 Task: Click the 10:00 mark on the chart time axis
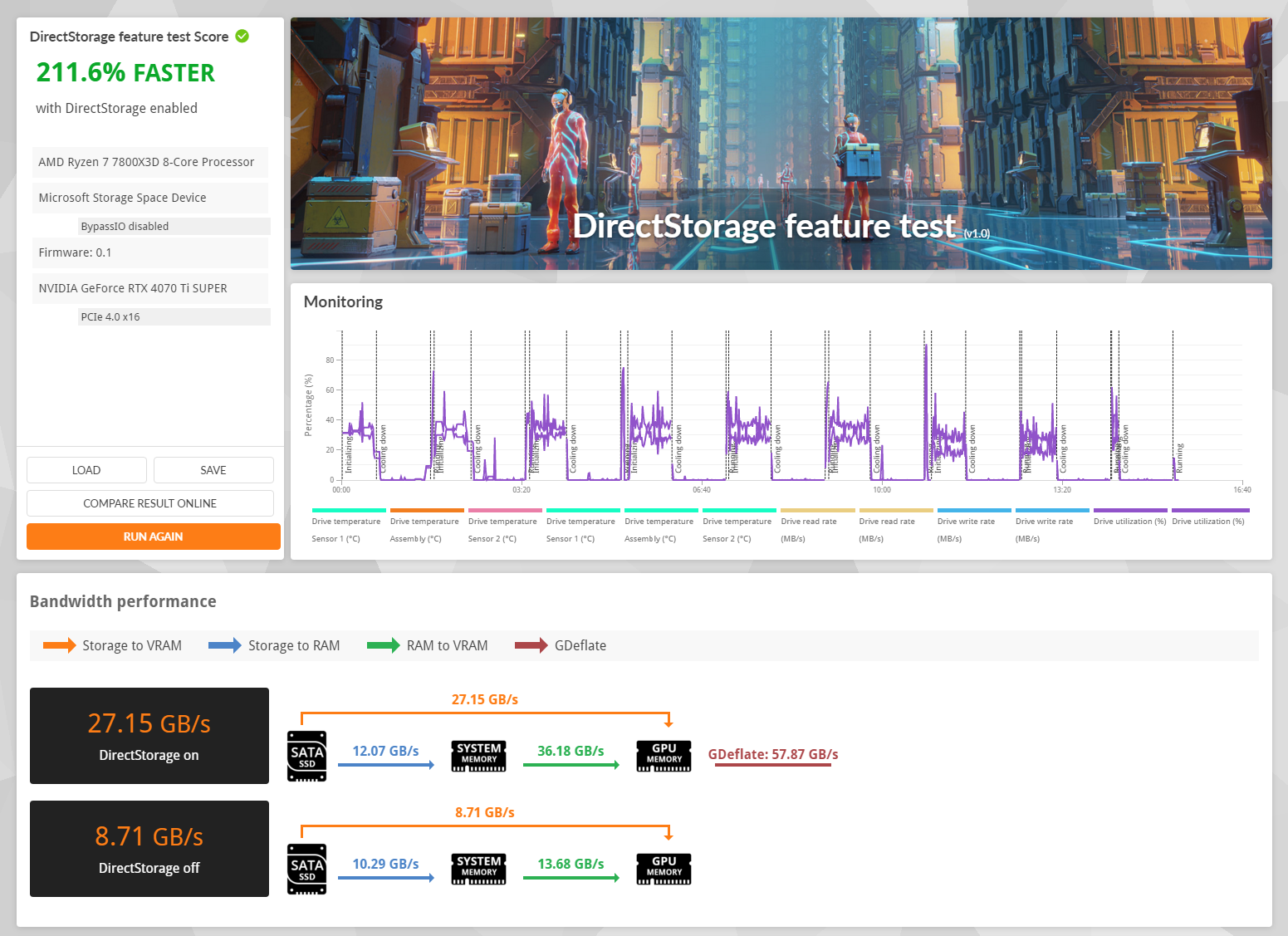coord(882,490)
